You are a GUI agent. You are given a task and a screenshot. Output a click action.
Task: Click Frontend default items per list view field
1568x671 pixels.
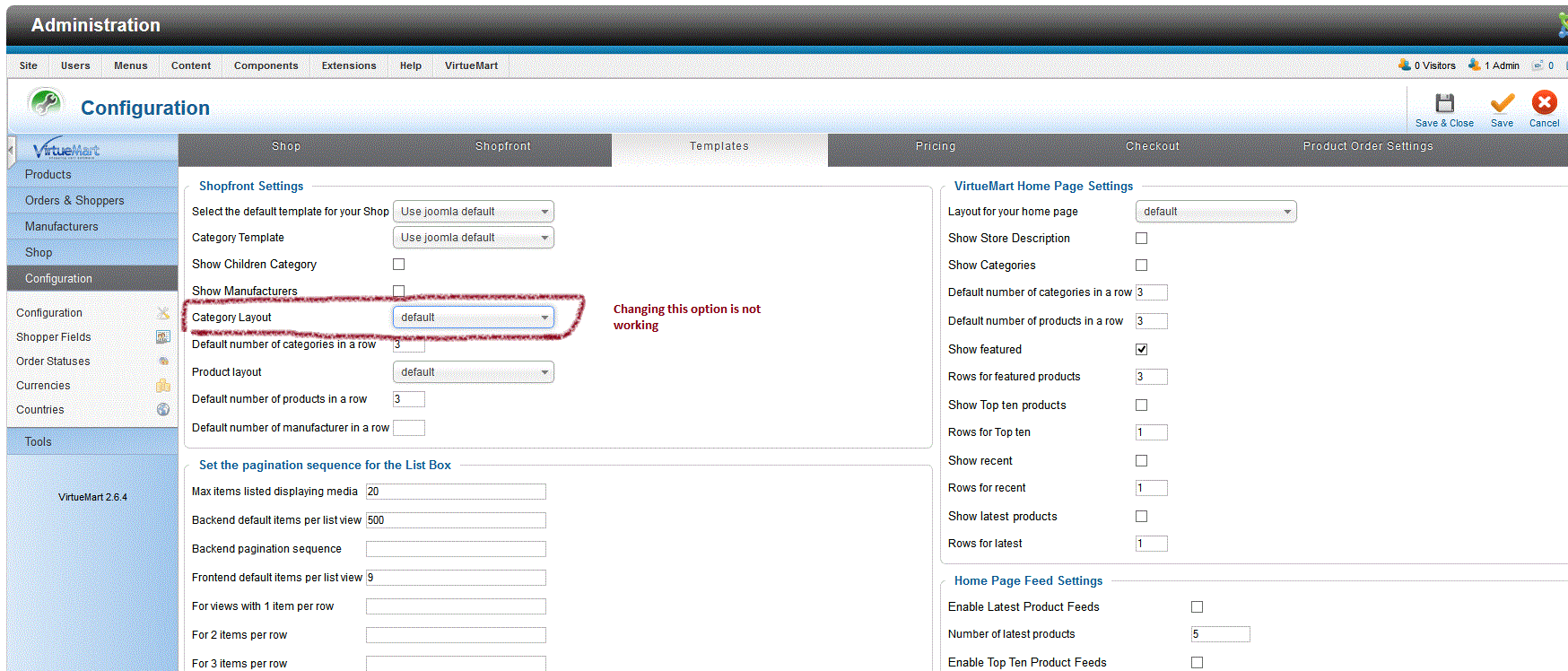point(456,578)
